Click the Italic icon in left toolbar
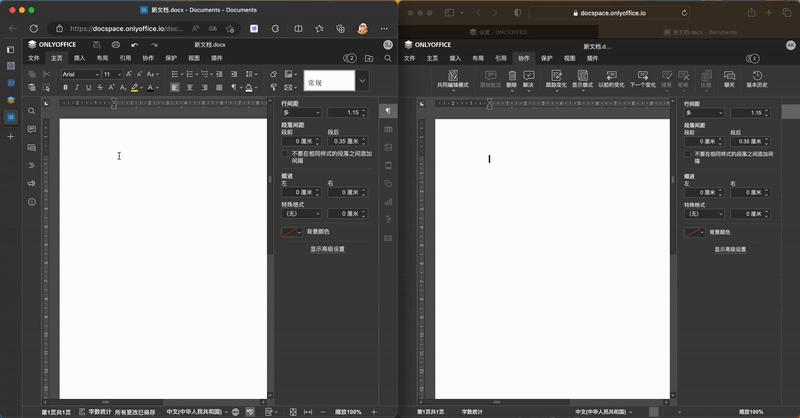Viewport: 800px width, 418px height. click(77, 88)
